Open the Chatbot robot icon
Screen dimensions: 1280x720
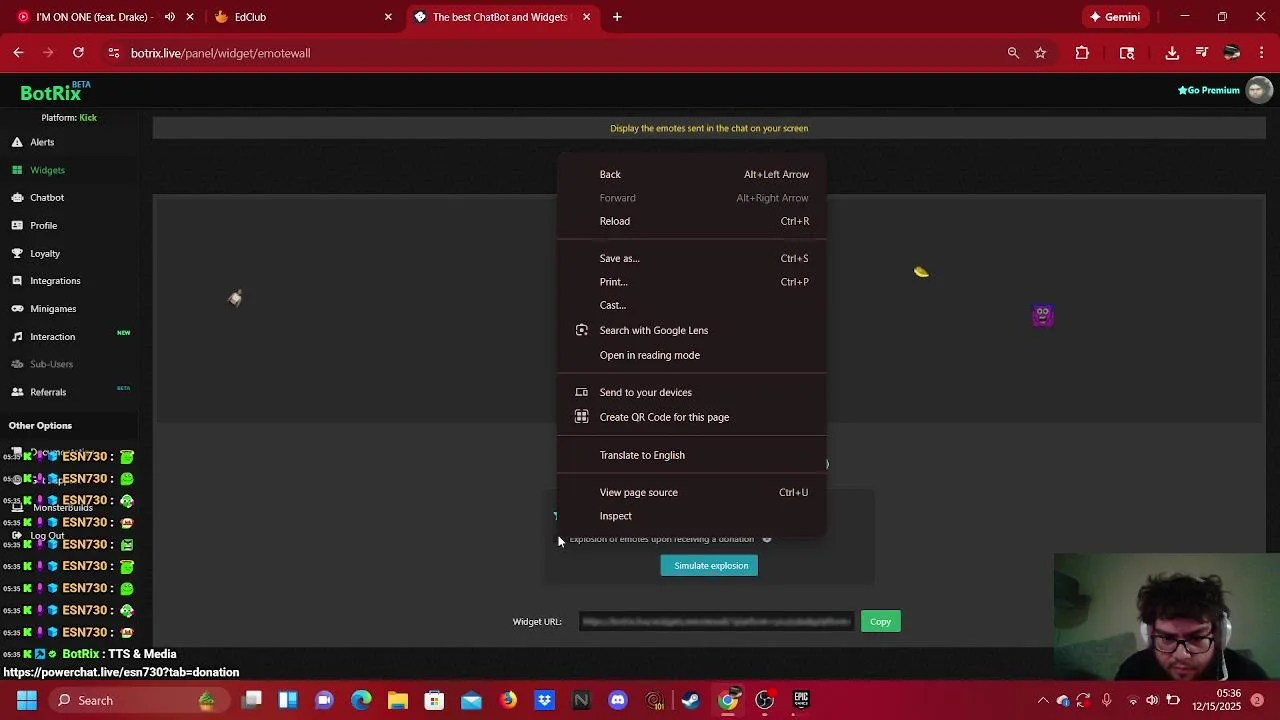(x=17, y=198)
